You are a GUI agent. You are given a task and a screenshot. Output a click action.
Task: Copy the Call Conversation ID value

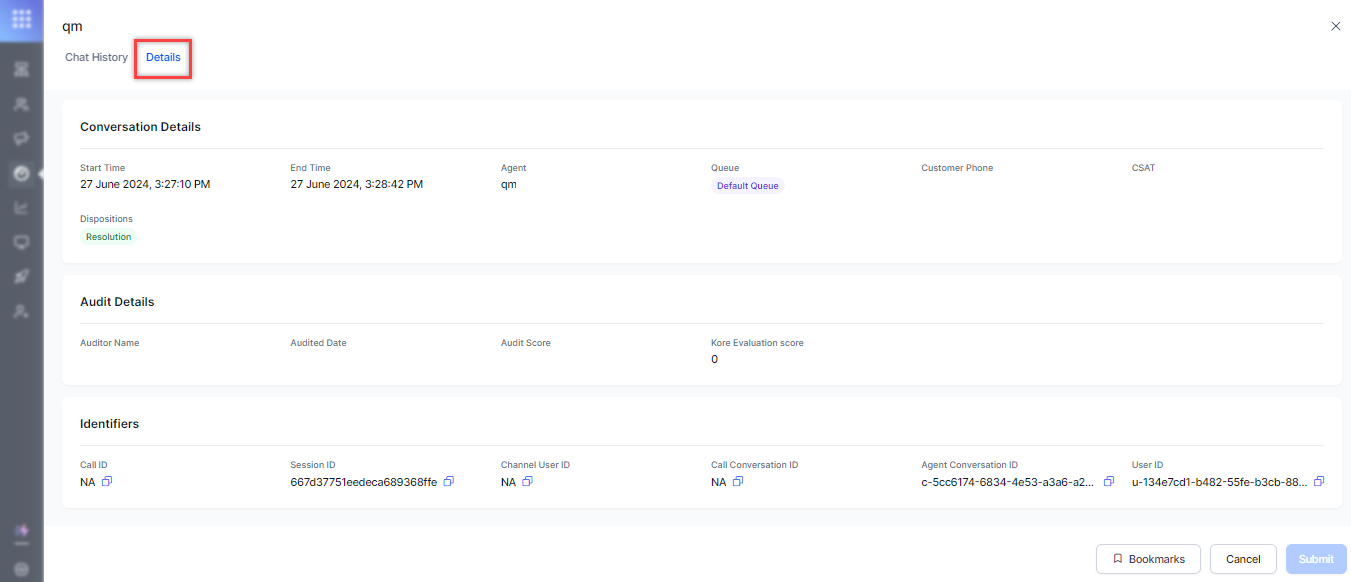[x=738, y=482]
